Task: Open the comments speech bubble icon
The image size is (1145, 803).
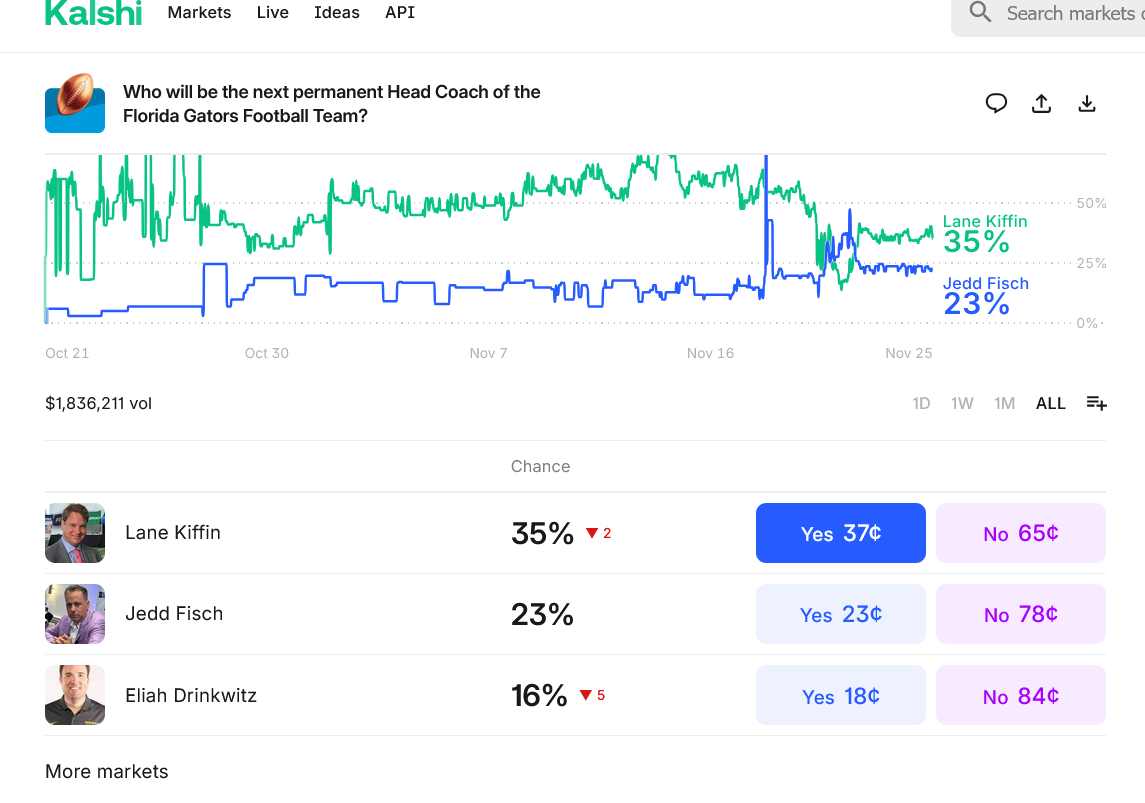Action: (x=996, y=103)
